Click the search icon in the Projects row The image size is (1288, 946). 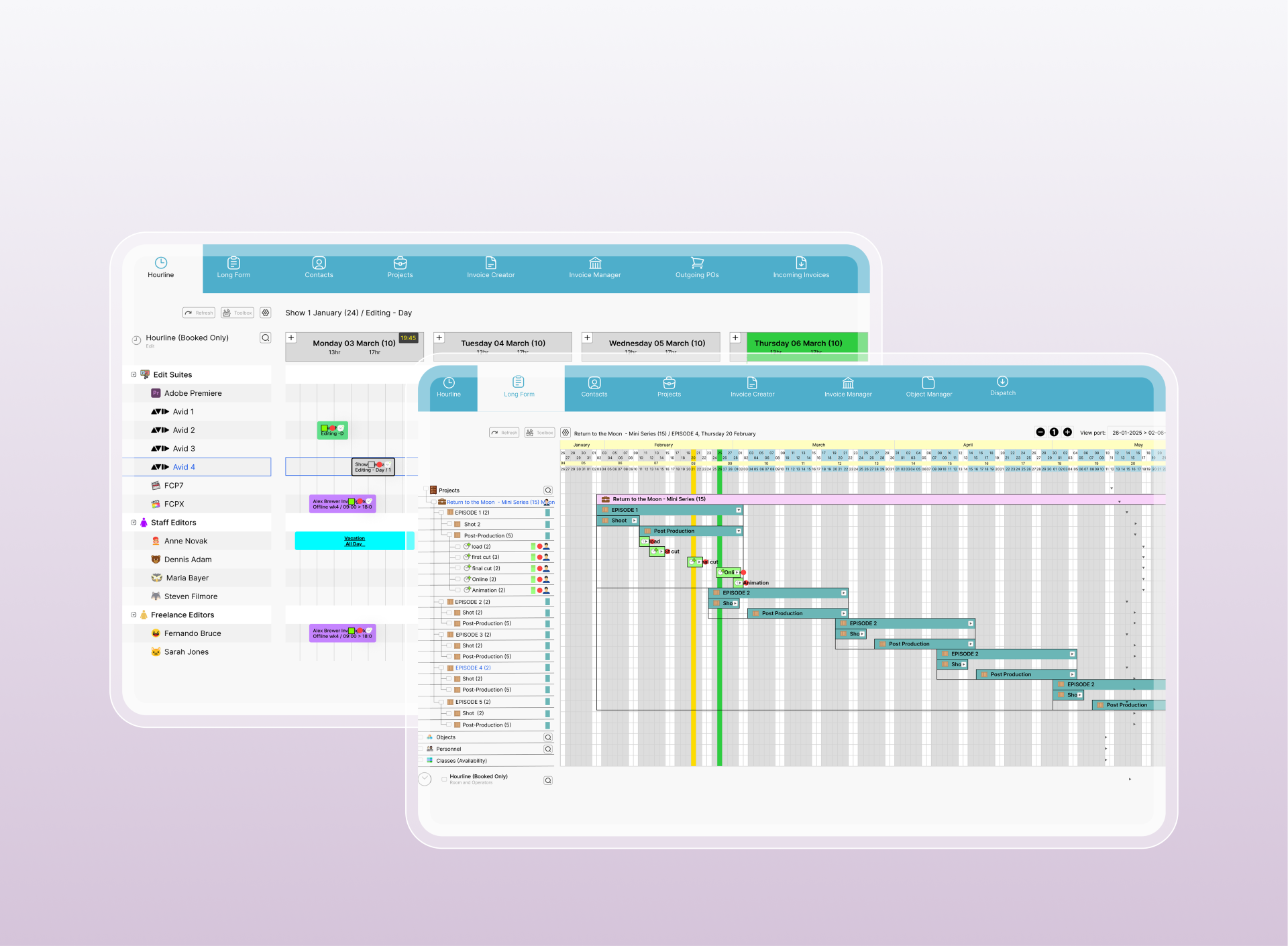(548, 490)
